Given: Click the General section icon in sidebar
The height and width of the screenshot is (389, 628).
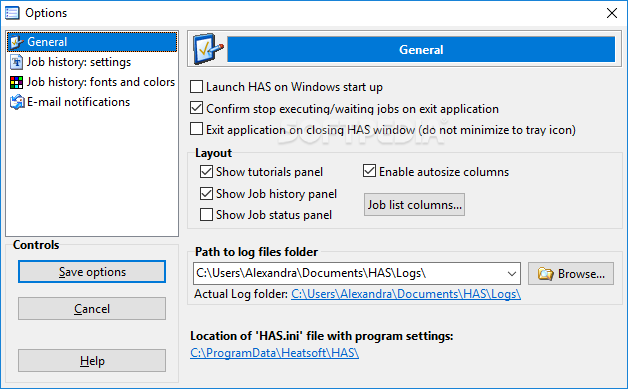Looking at the screenshot, I should coord(16,42).
